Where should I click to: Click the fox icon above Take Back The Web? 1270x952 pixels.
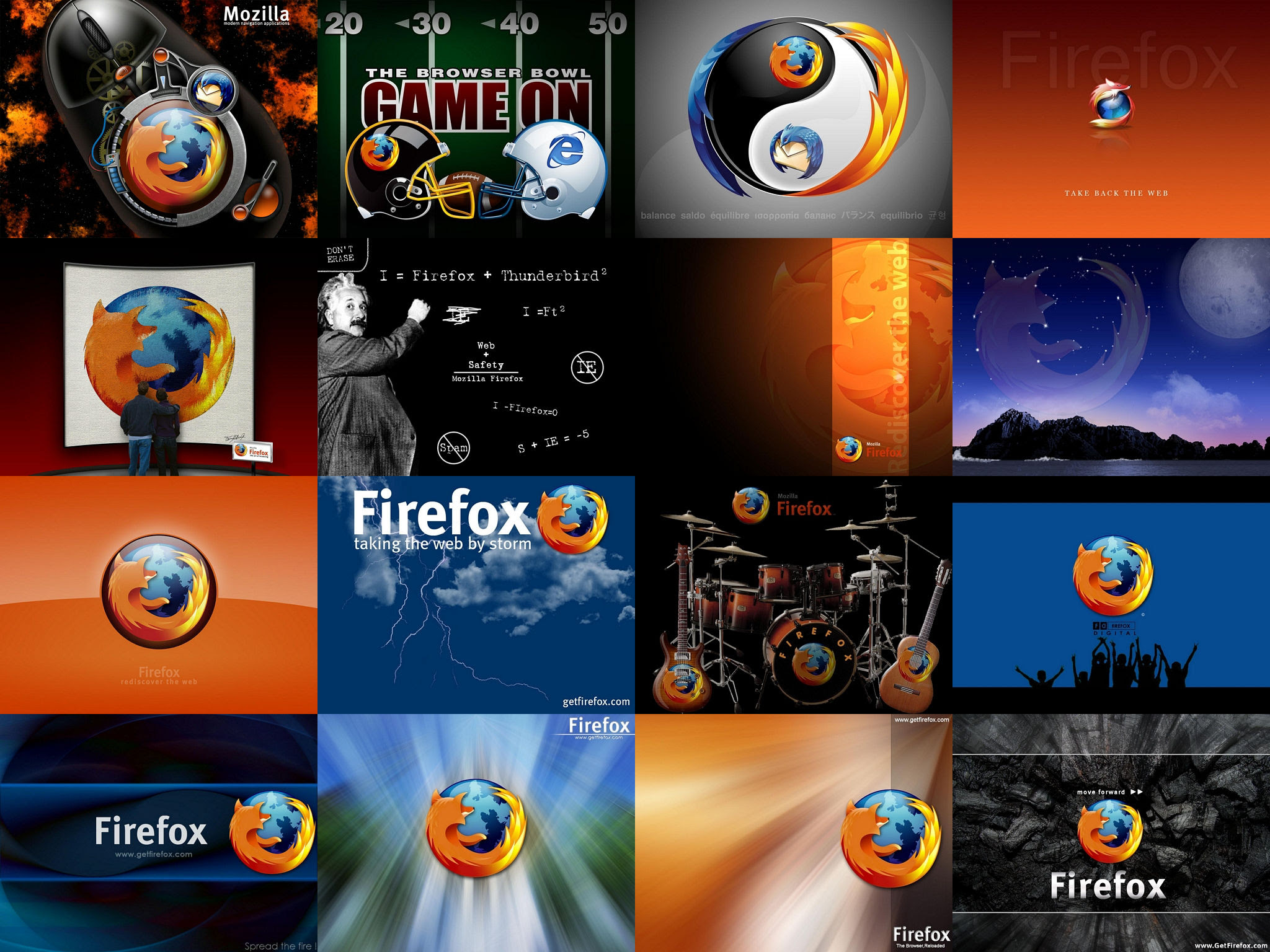click(1111, 103)
